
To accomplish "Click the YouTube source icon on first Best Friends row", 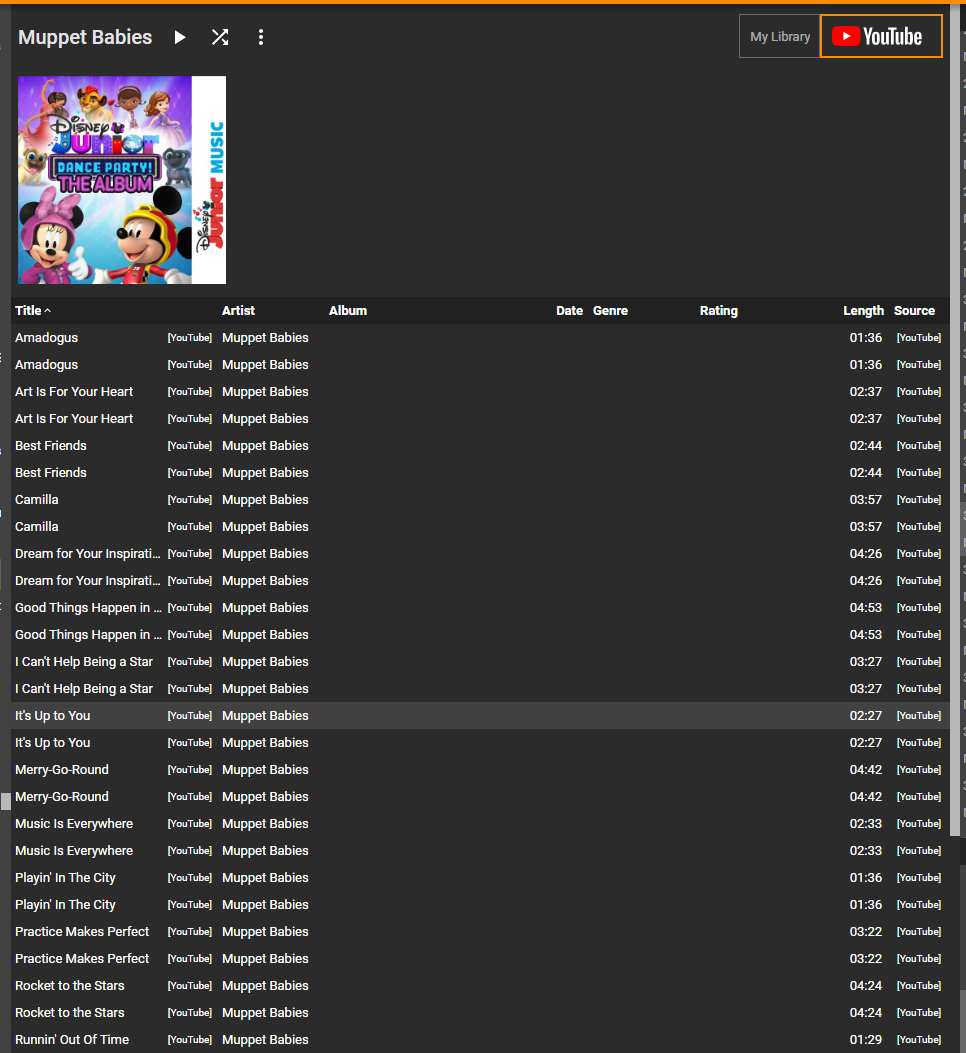I will (x=919, y=446).
